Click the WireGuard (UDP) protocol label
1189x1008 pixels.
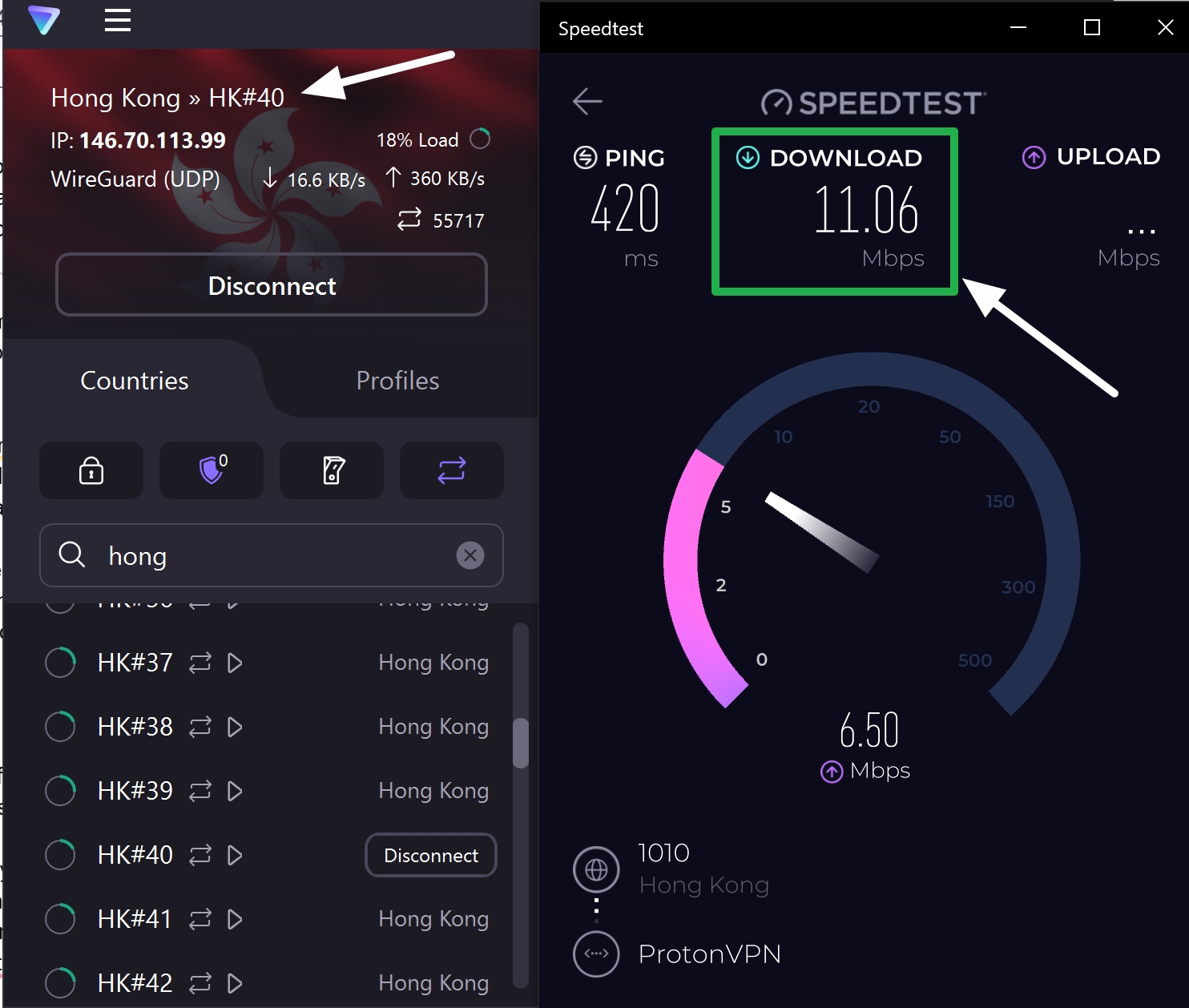click(135, 179)
